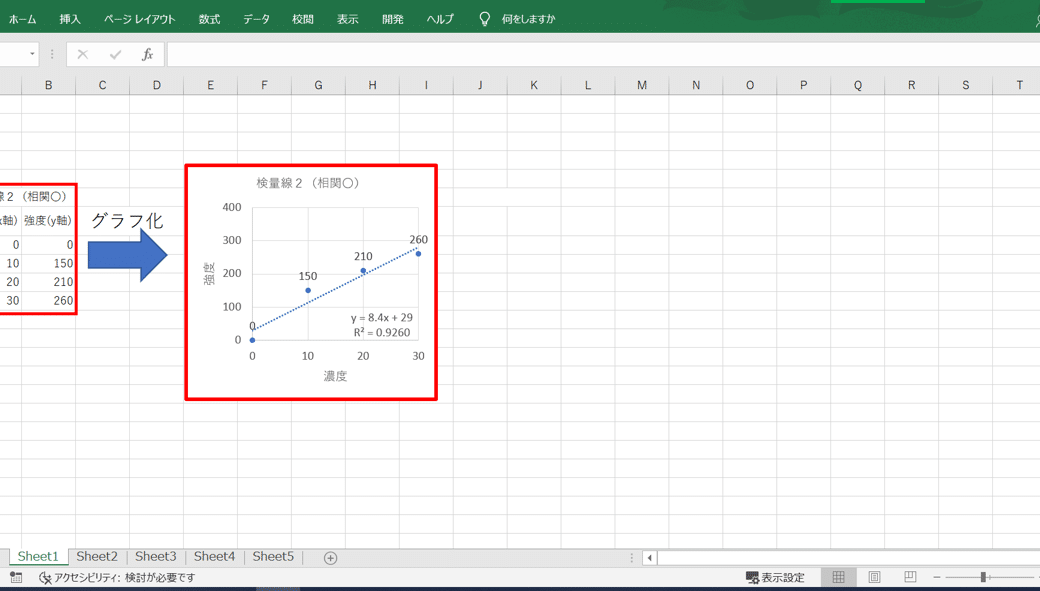Enable Page Layout view
The image size is (1040, 591).
coord(874,577)
